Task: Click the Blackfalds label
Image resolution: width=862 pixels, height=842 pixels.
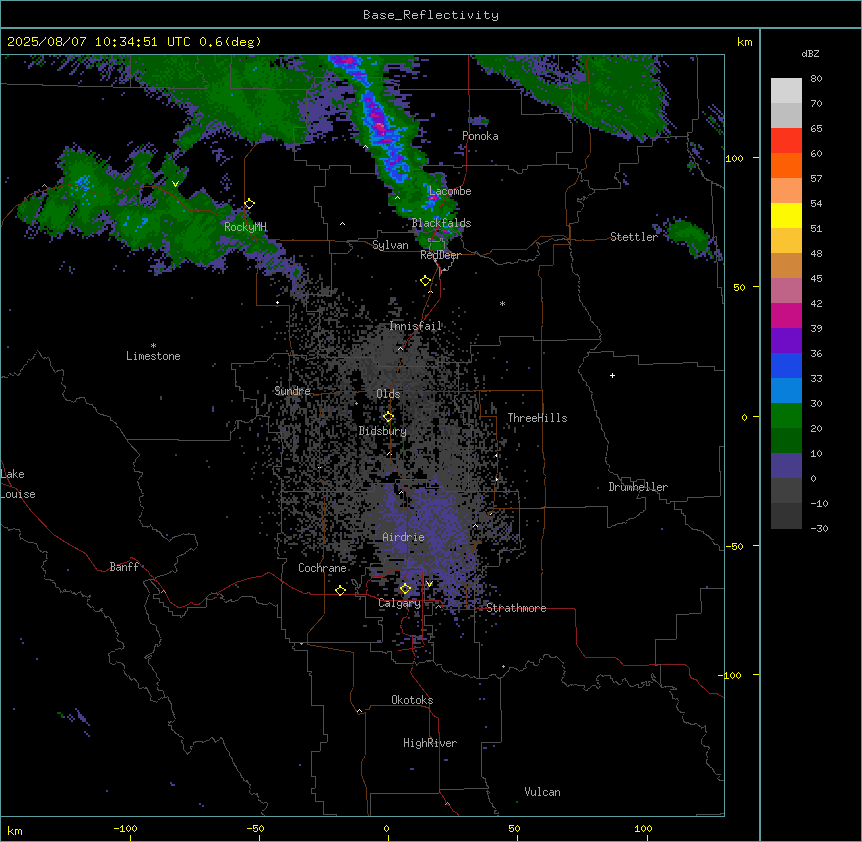Action: pyautogui.click(x=441, y=223)
